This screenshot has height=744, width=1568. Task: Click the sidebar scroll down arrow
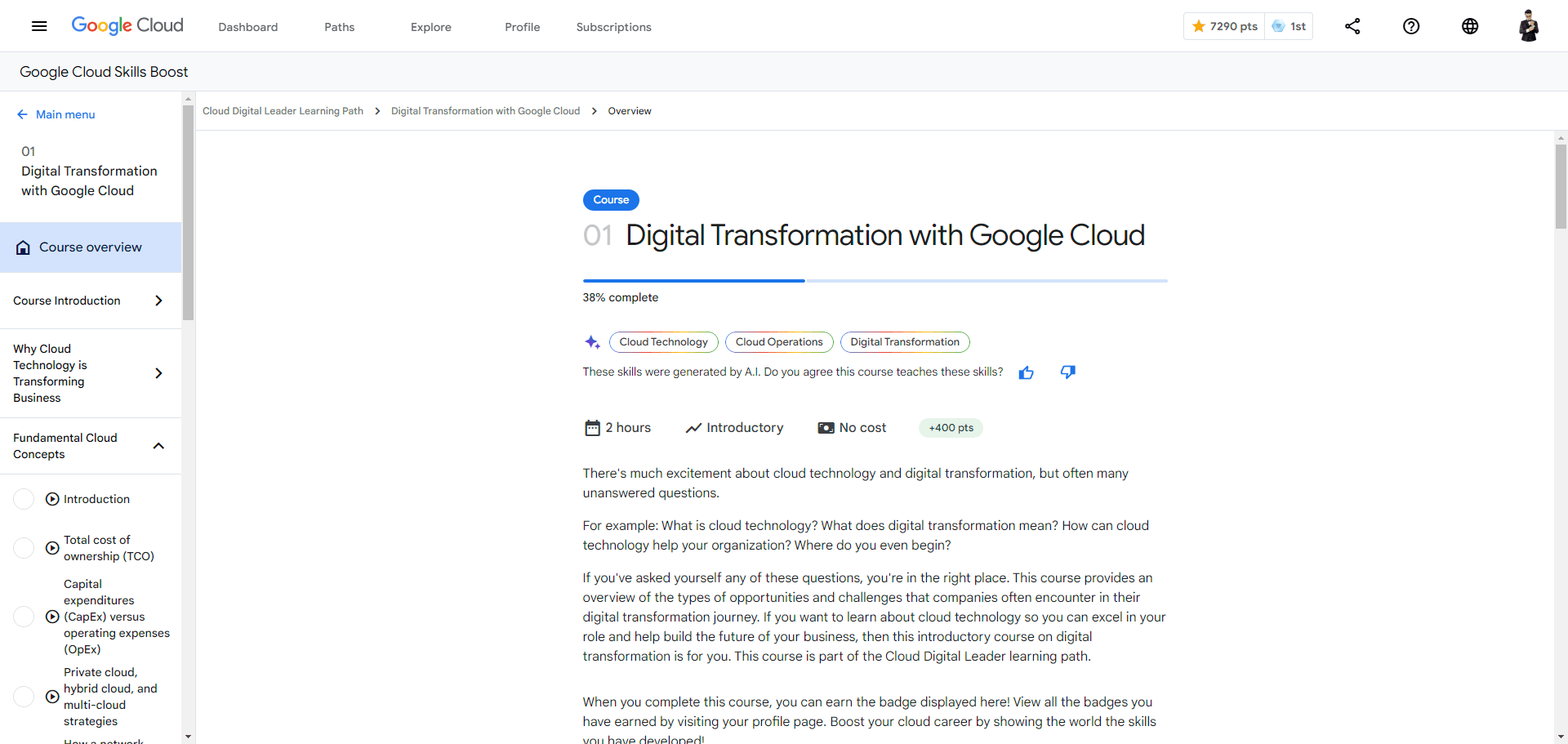189,737
